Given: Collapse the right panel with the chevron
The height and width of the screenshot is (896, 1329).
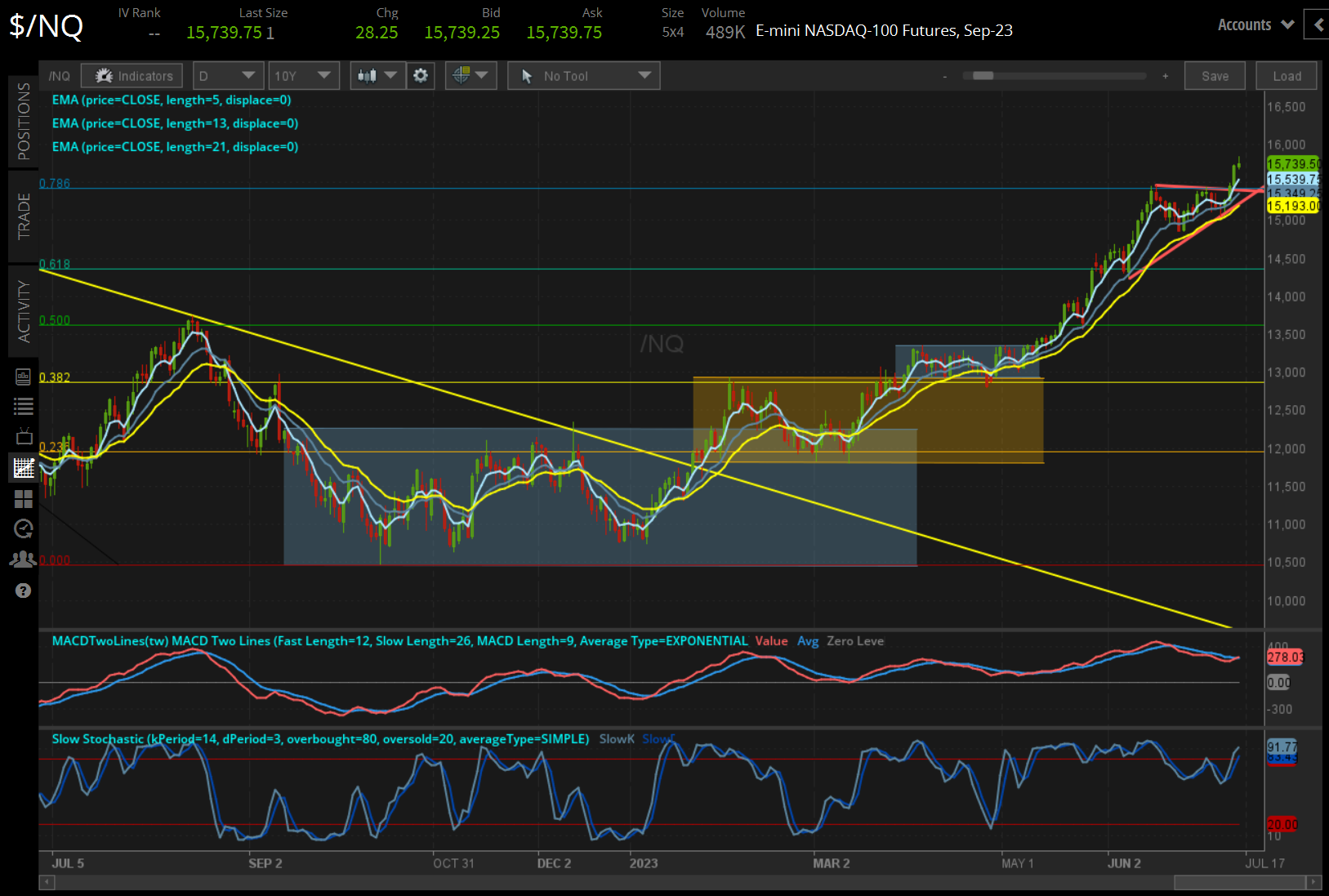Looking at the screenshot, I should (1316, 25).
